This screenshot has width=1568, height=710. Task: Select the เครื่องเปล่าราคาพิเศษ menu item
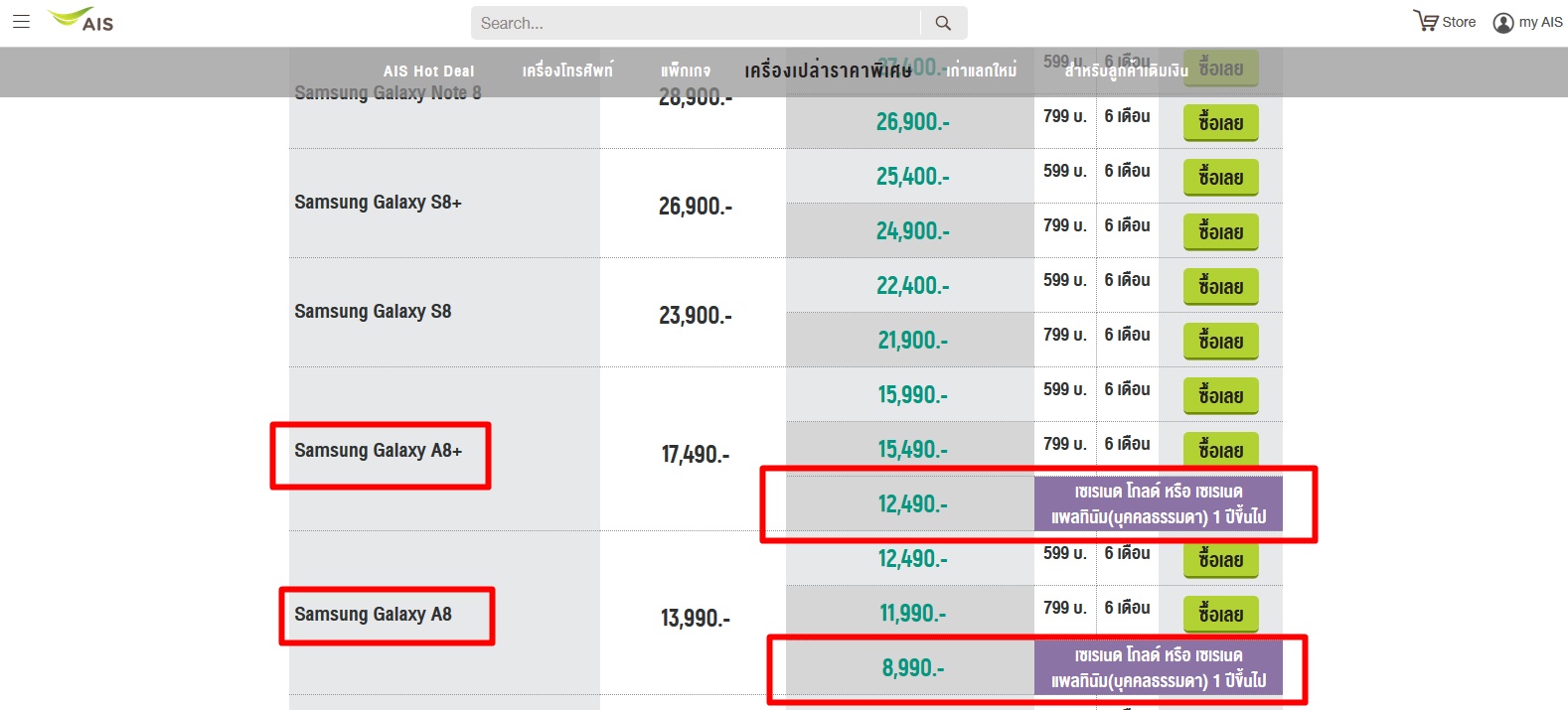828,71
